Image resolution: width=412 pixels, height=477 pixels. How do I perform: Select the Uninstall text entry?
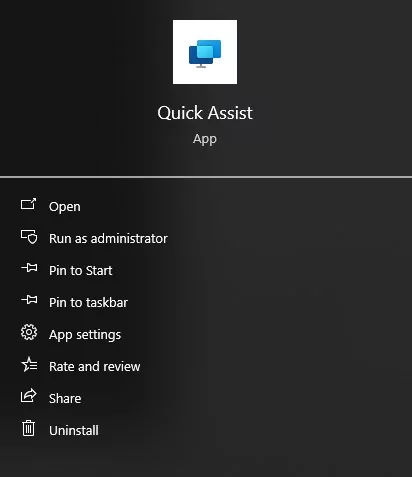click(74, 431)
